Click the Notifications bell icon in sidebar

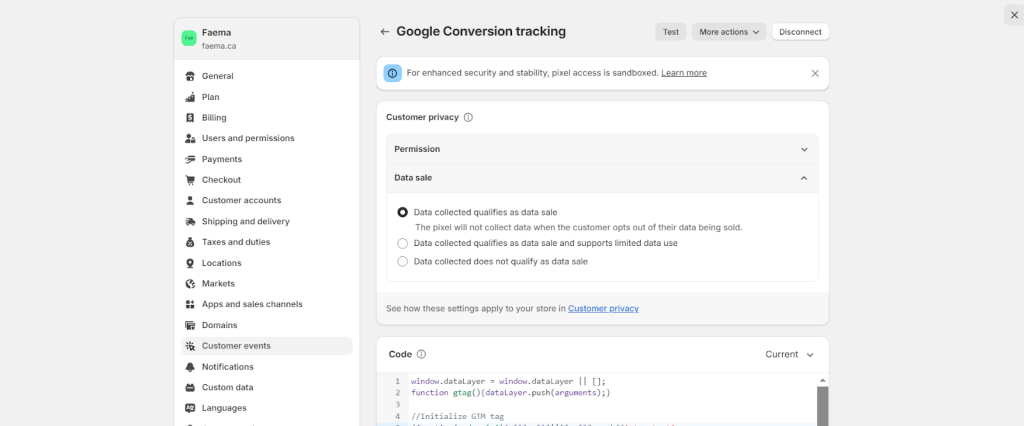(x=190, y=367)
